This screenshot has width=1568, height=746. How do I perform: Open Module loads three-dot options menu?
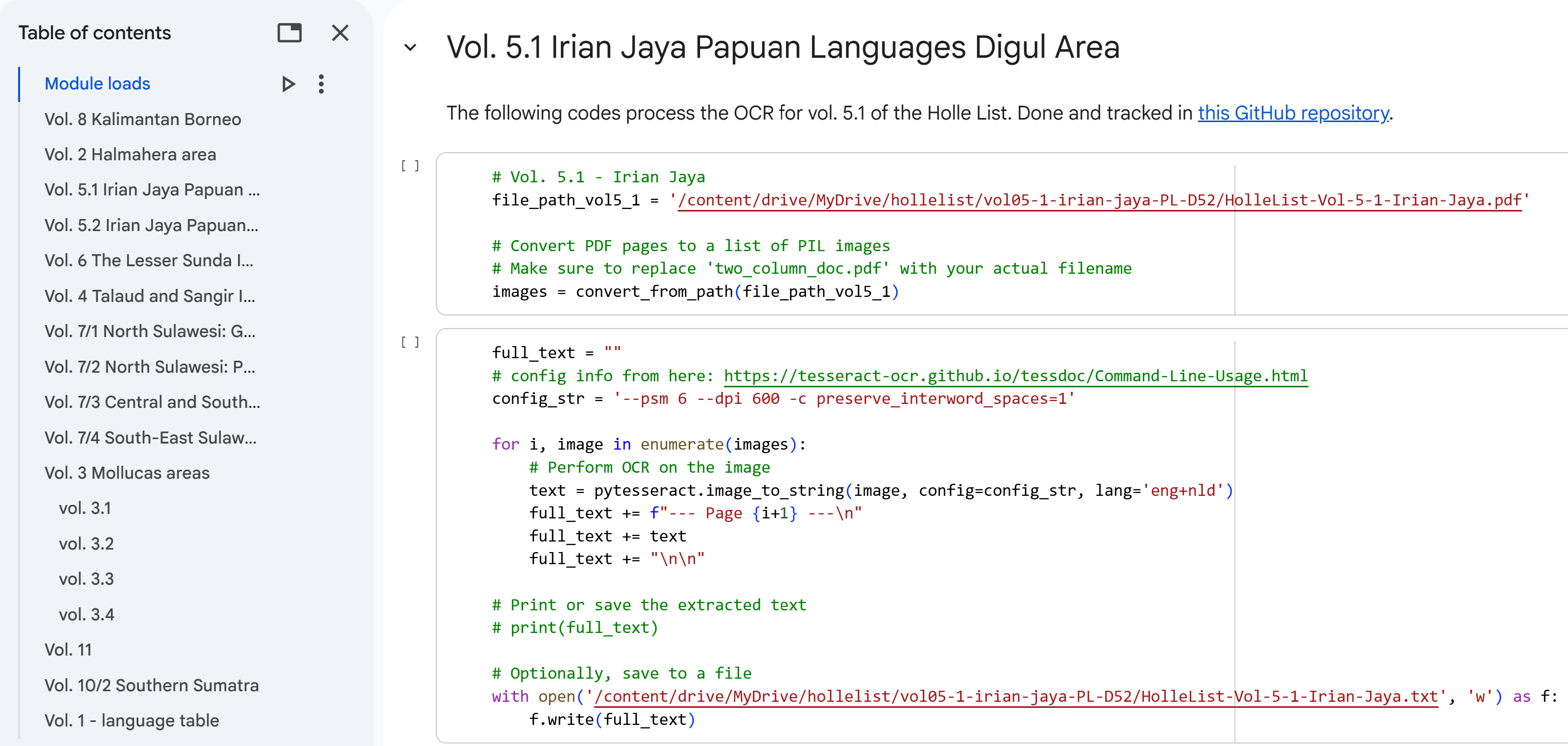tap(321, 84)
